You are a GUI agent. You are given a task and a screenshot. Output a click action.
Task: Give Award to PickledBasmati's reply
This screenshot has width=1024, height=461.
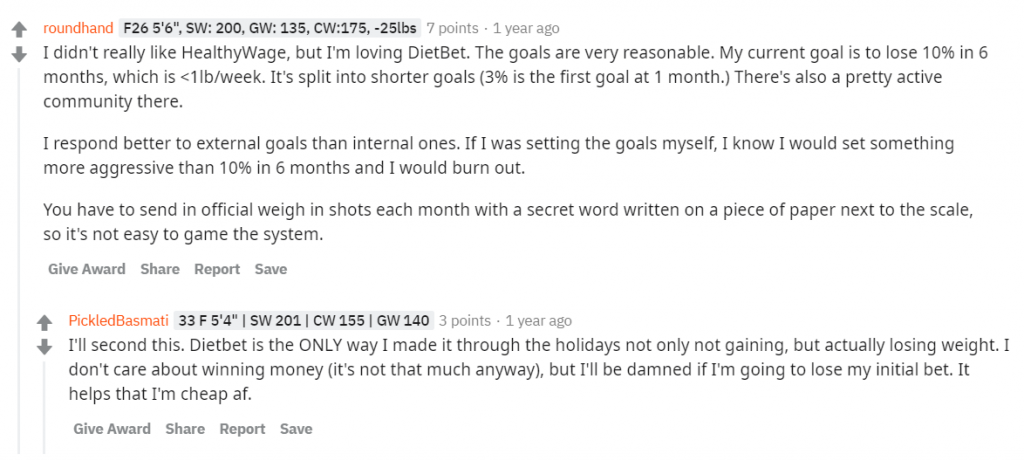112,429
